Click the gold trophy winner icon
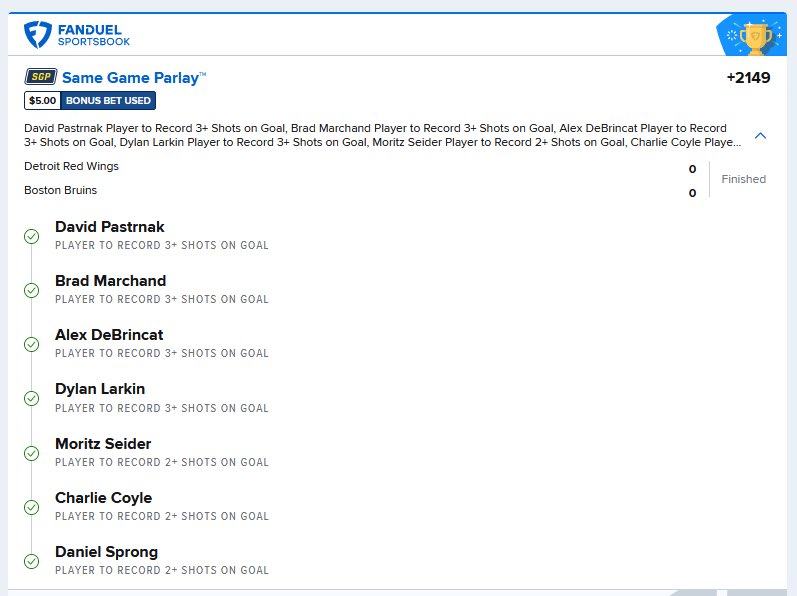Screen dimensions: 797x596 coord(755,38)
